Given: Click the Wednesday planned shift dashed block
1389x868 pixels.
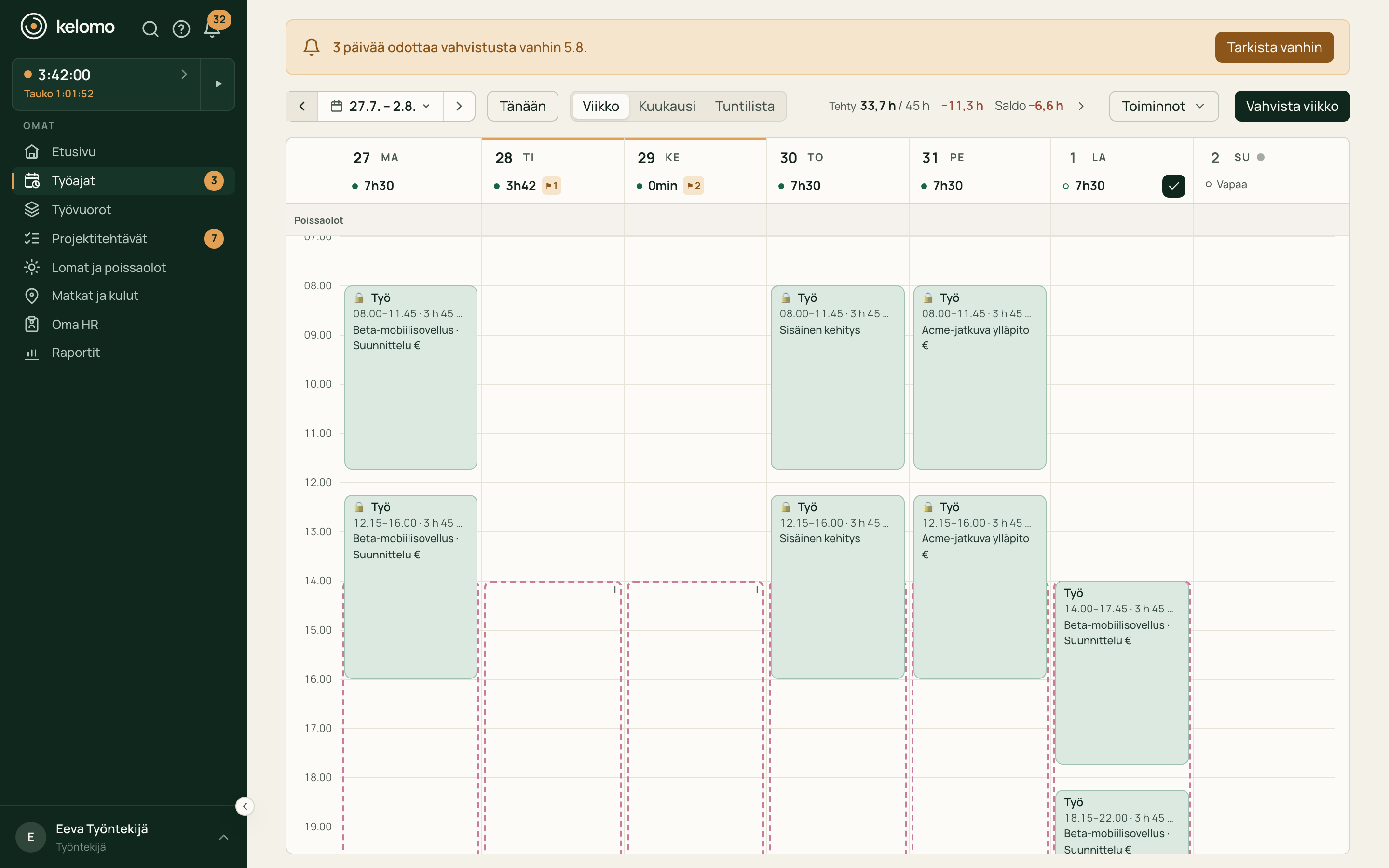Looking at the screenshot, I should point(695,718).
